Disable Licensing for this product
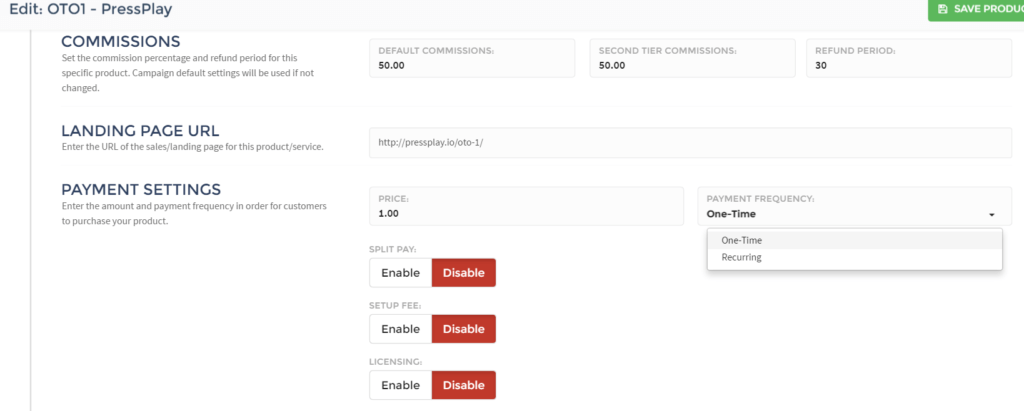Viewport: 1024px width, 411px height. point(464,385)
